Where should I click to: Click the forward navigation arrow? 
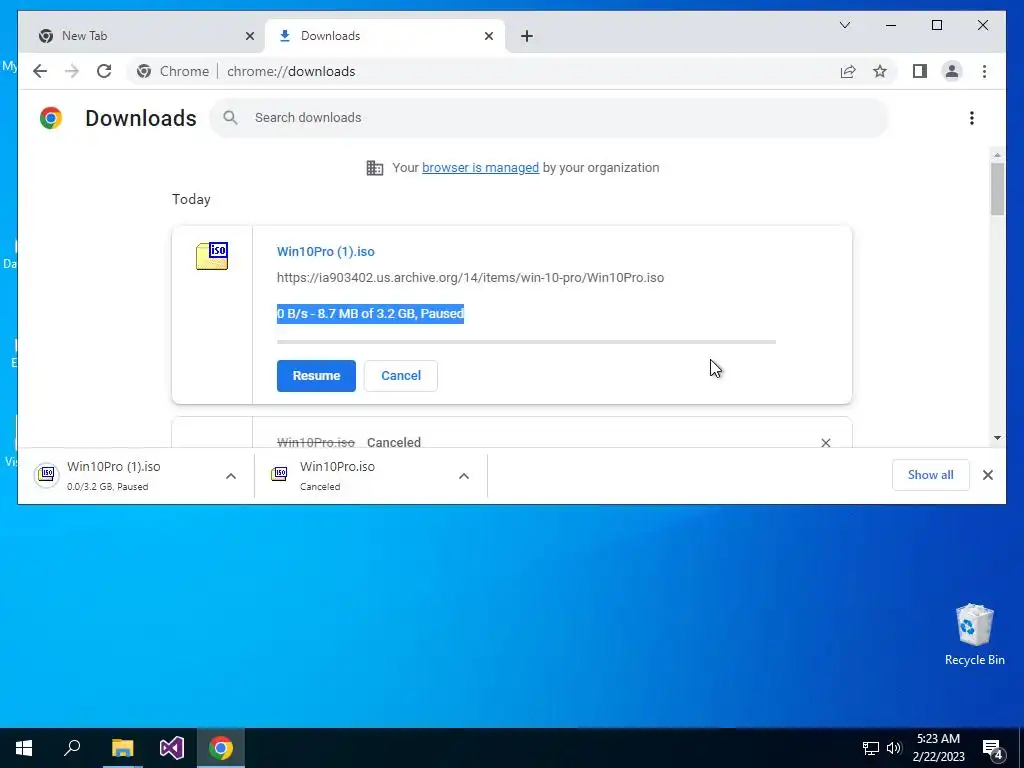[x=72, y=71]
